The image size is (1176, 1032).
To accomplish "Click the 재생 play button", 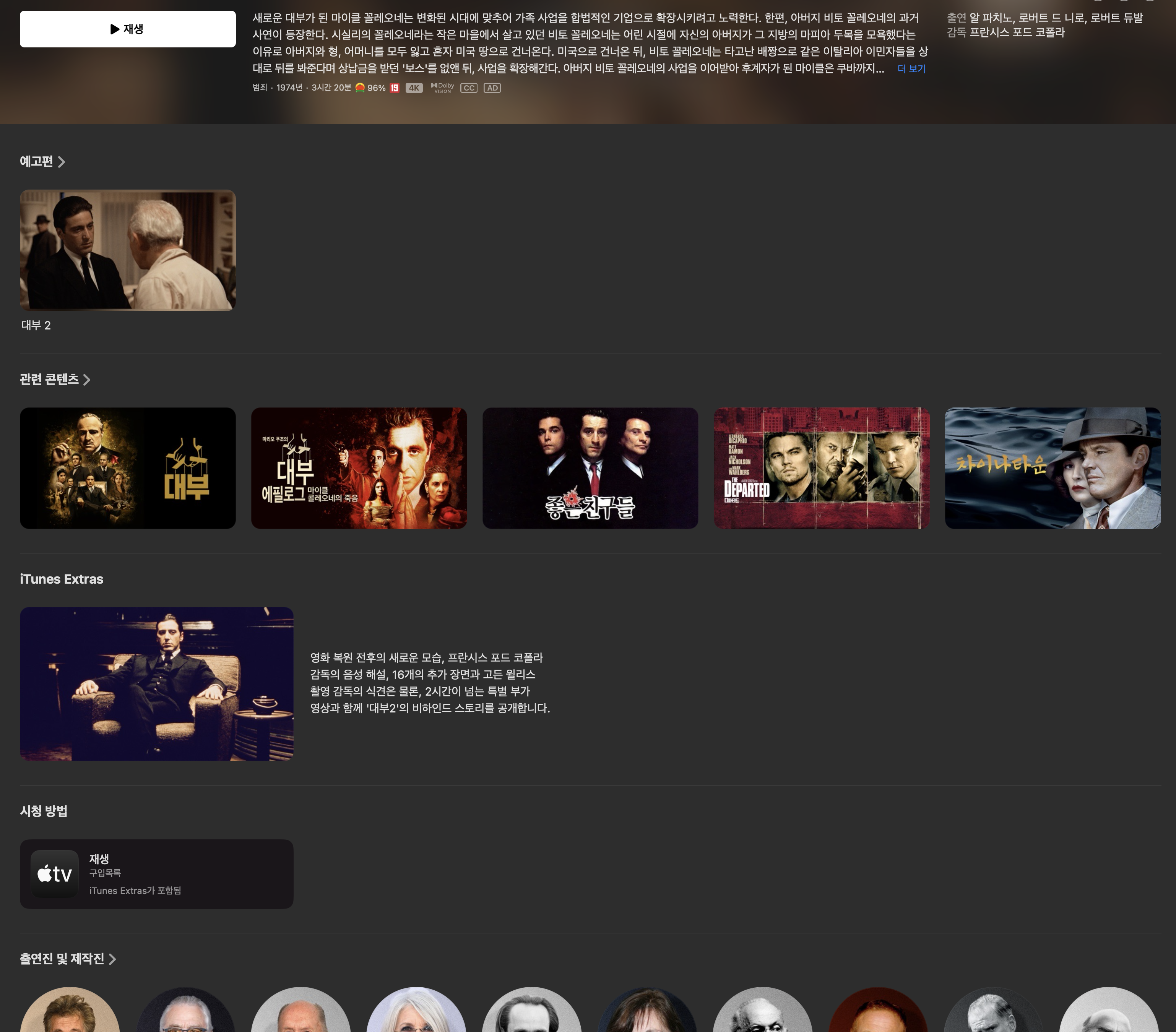I will pos(127,29).
